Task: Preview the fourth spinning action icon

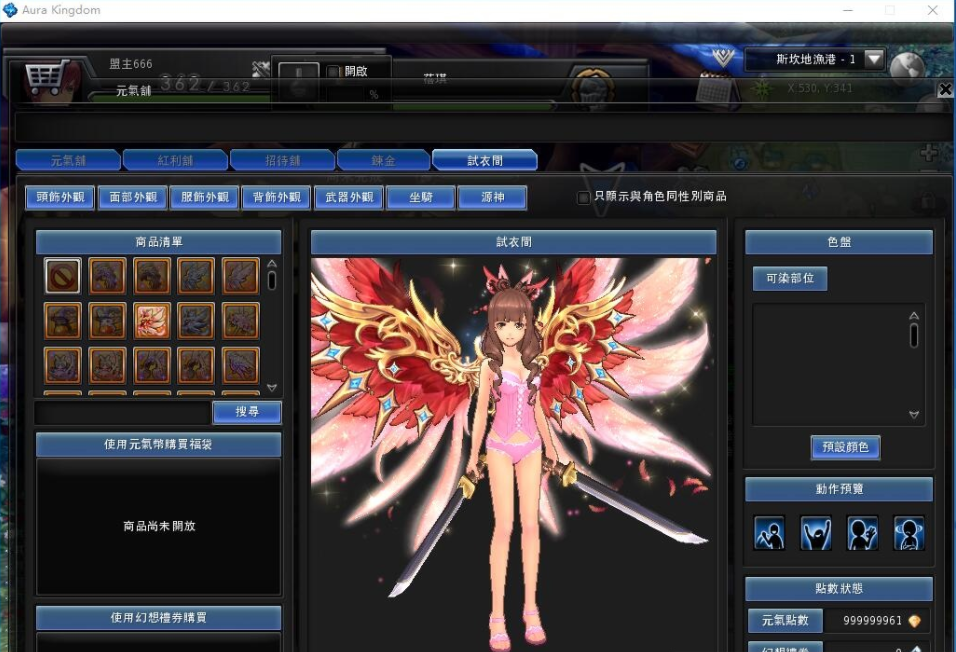Action: (908, 533)
